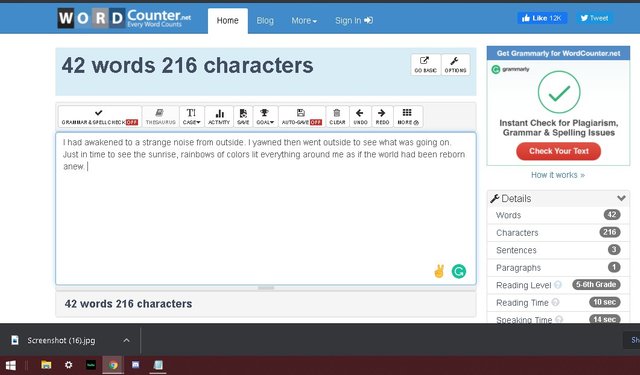Click the Go Basic icon button

click(425, 64)
